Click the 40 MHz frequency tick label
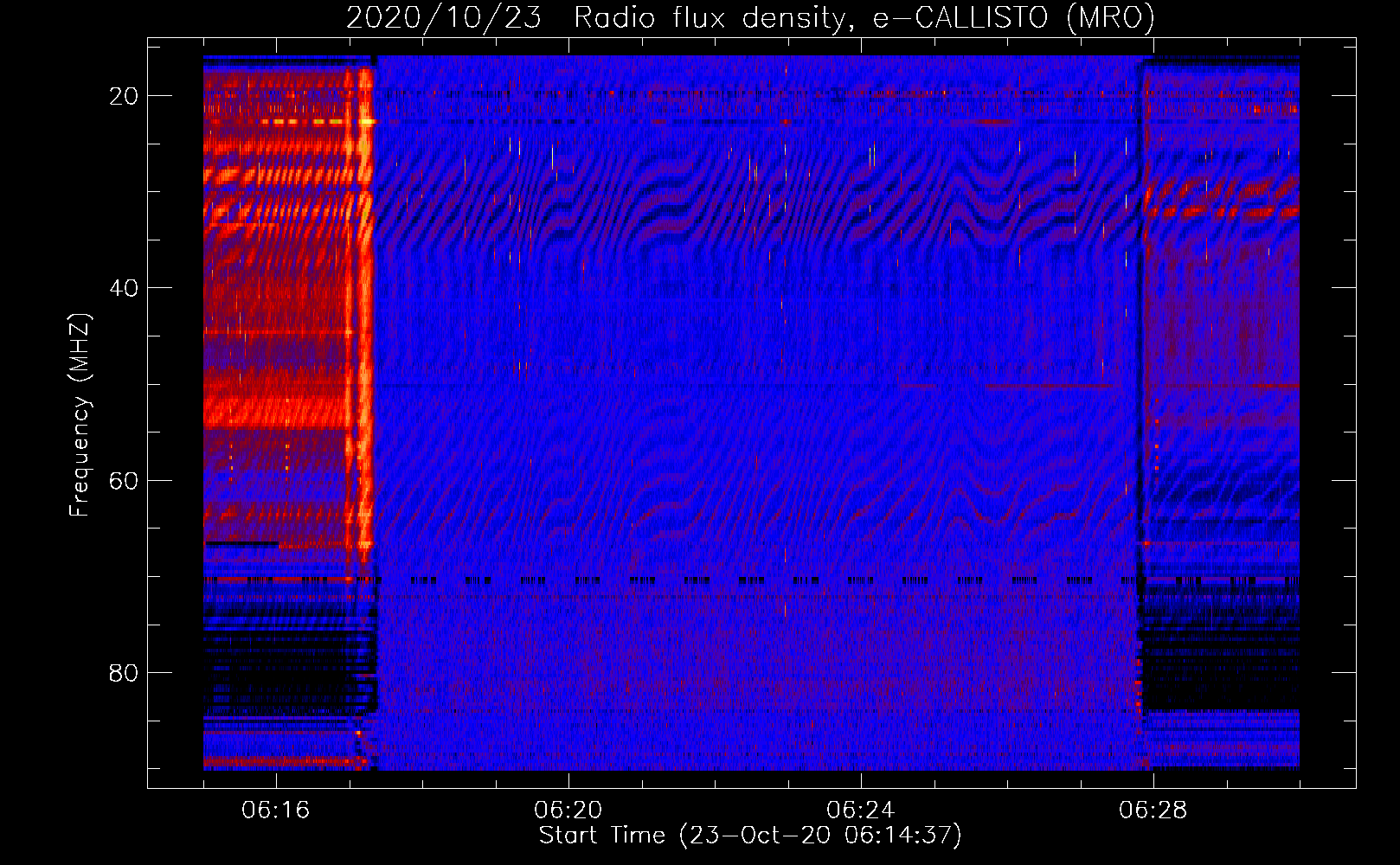The height and width of the screenshot is (865, 1400). tap(124, 288)
